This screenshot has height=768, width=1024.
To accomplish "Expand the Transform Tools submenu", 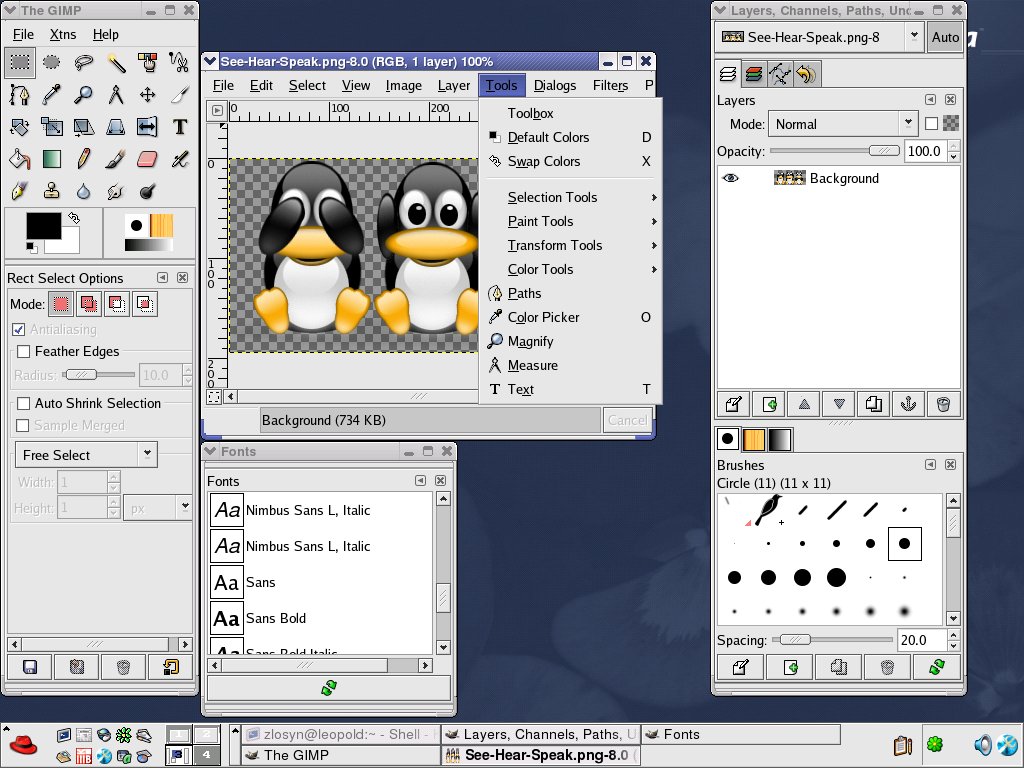I will click(x=572, y=246).
